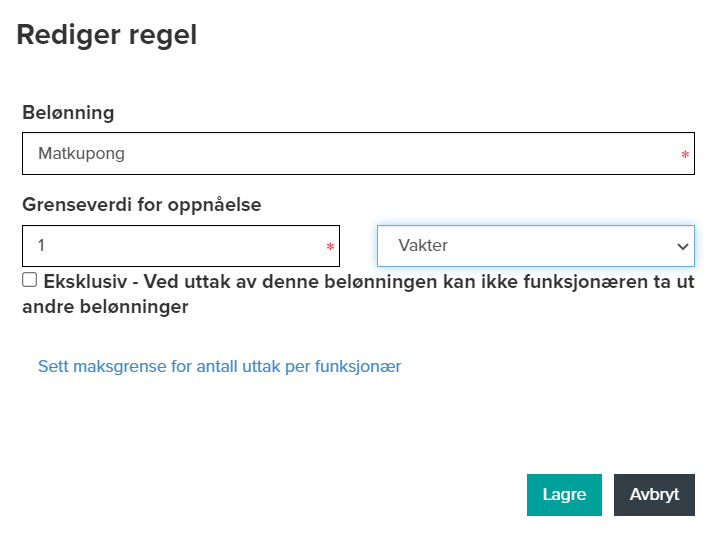Click the red asterisk in the Grenseverdi field
711x534 pixels.
(330, 248)
